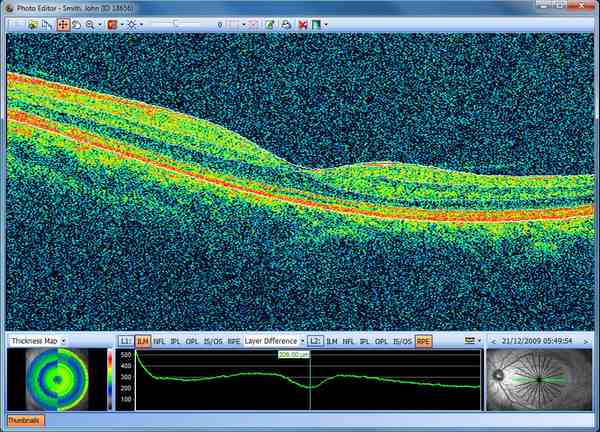600x432 pixels.
Task: Toggle L2 NFL layer selection
Action: (348, 341)
